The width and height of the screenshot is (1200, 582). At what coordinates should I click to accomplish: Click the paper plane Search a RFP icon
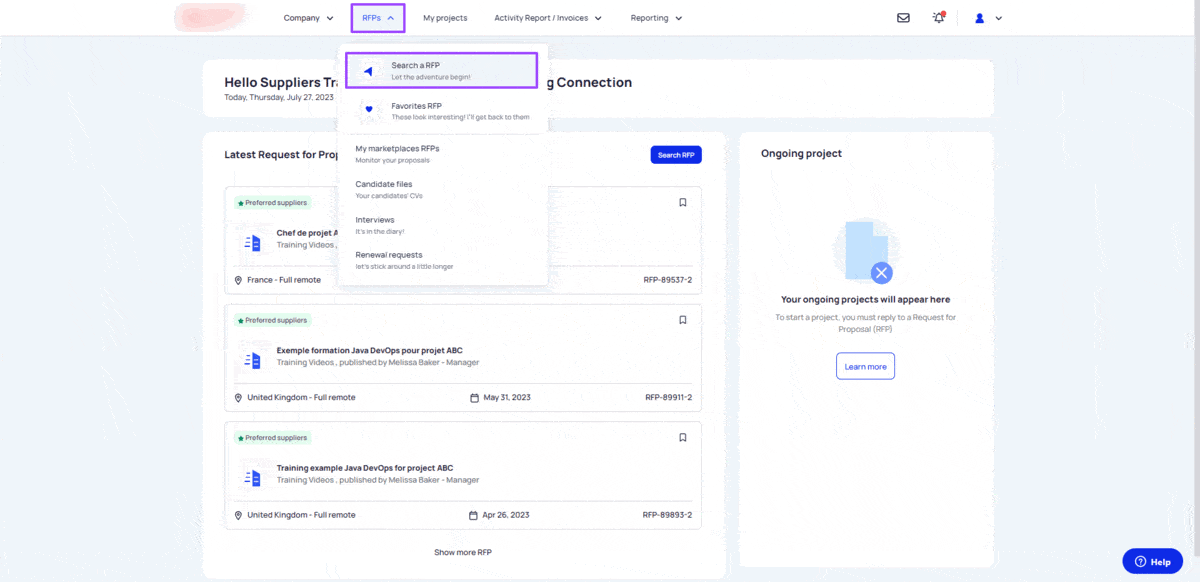pyautogui.click(x=369, y=71)
